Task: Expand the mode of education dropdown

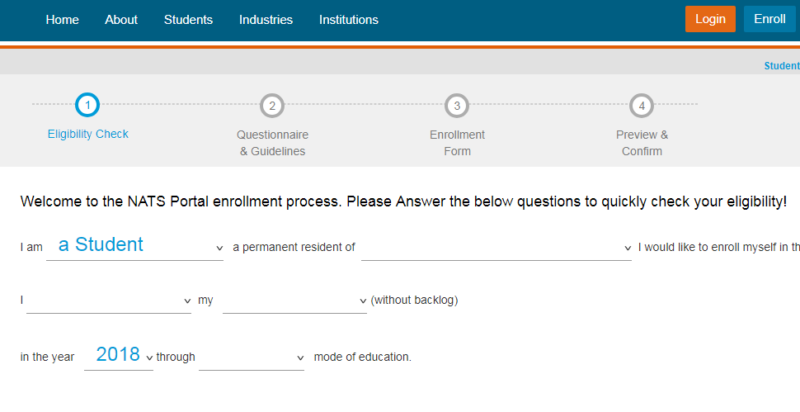Action: tap(251, 357)
